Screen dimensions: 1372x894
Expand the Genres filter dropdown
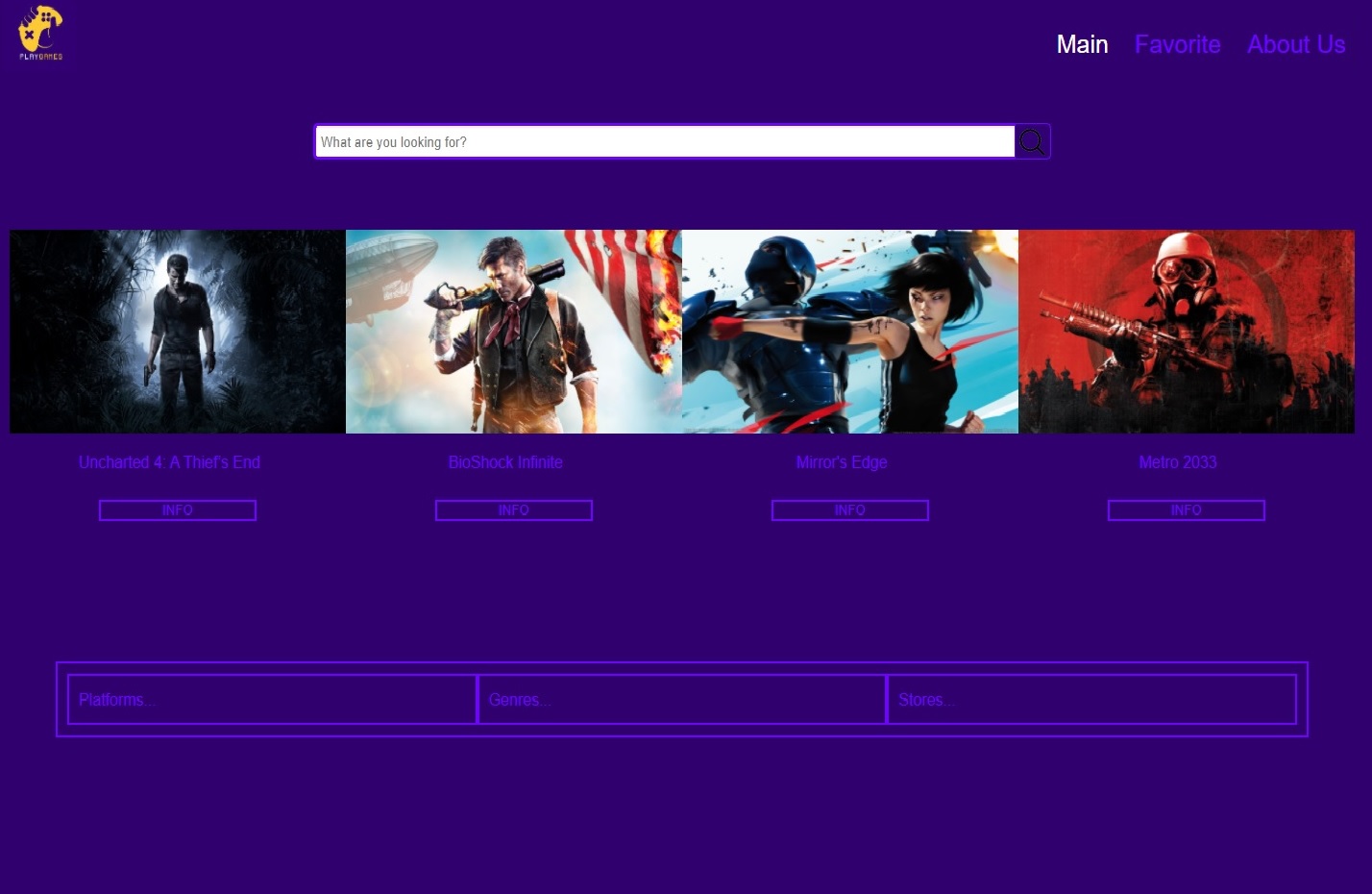tap(682, 700)
